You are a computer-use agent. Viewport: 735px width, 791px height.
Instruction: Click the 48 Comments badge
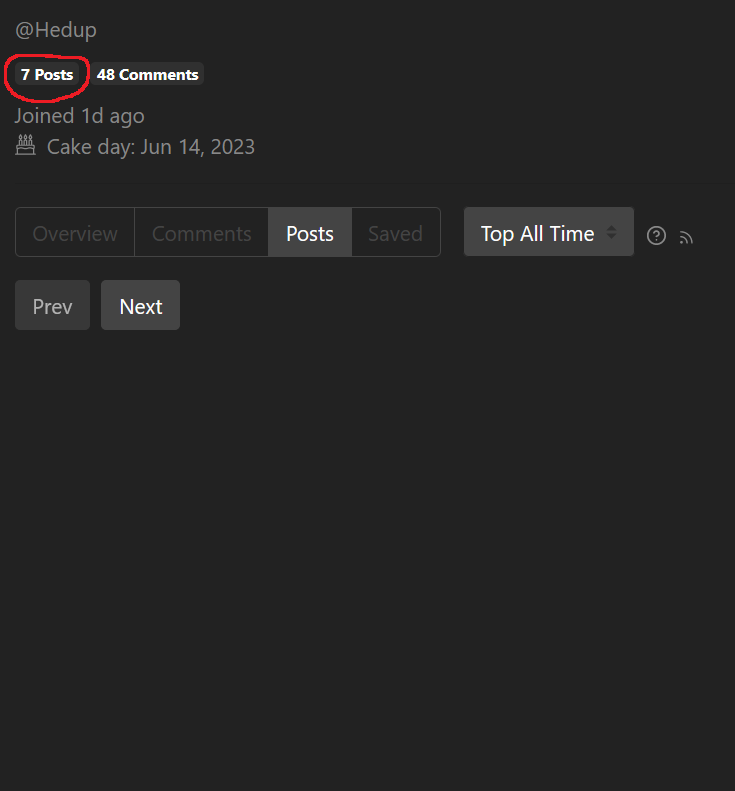pyautogui.click(x=147, y=74)
